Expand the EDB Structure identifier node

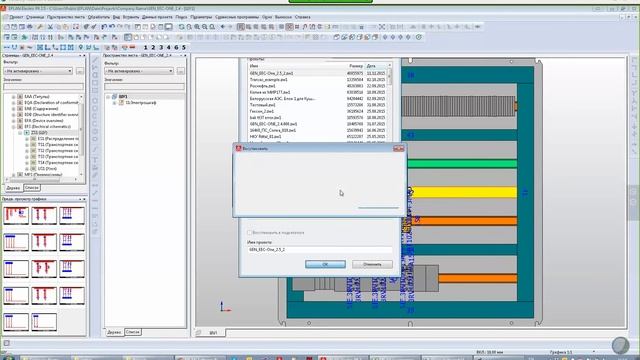[x=13, y=115]
